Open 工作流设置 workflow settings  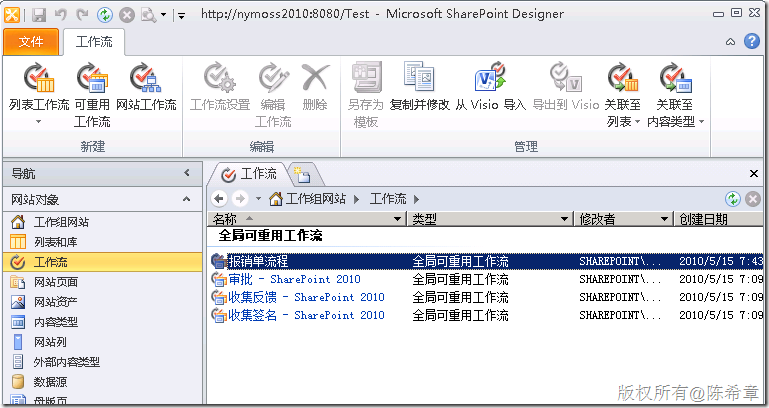click(220, 87)
